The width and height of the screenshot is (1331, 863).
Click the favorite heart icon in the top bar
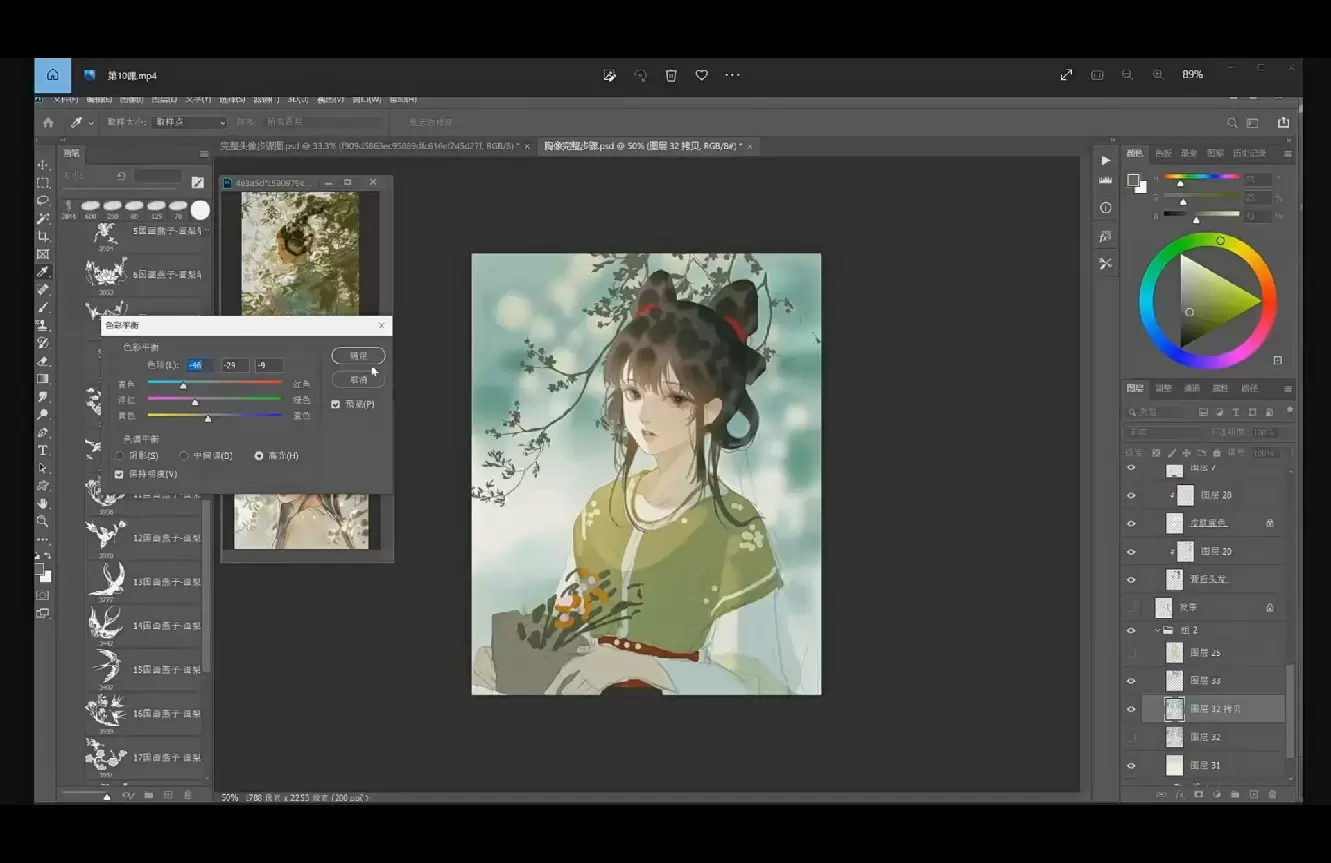(702, 75)
